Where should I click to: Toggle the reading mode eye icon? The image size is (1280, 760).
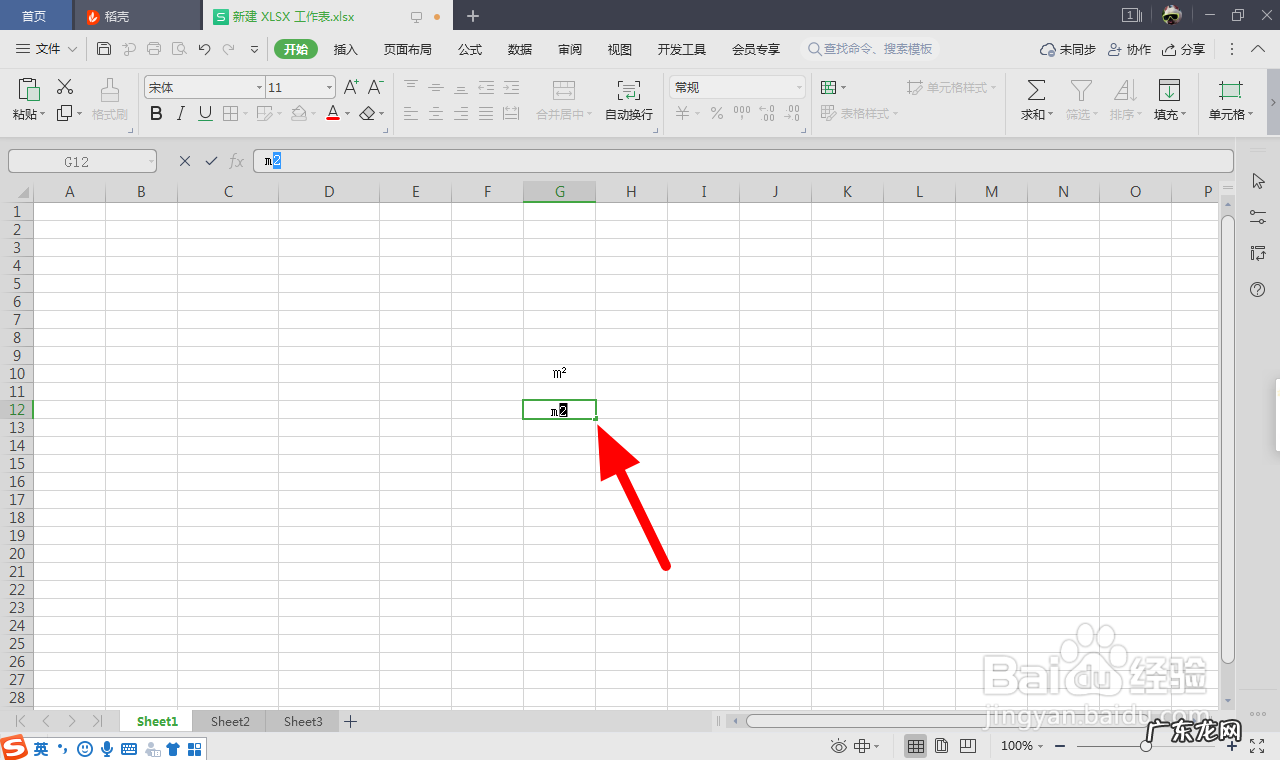click(x=838, y=745)
